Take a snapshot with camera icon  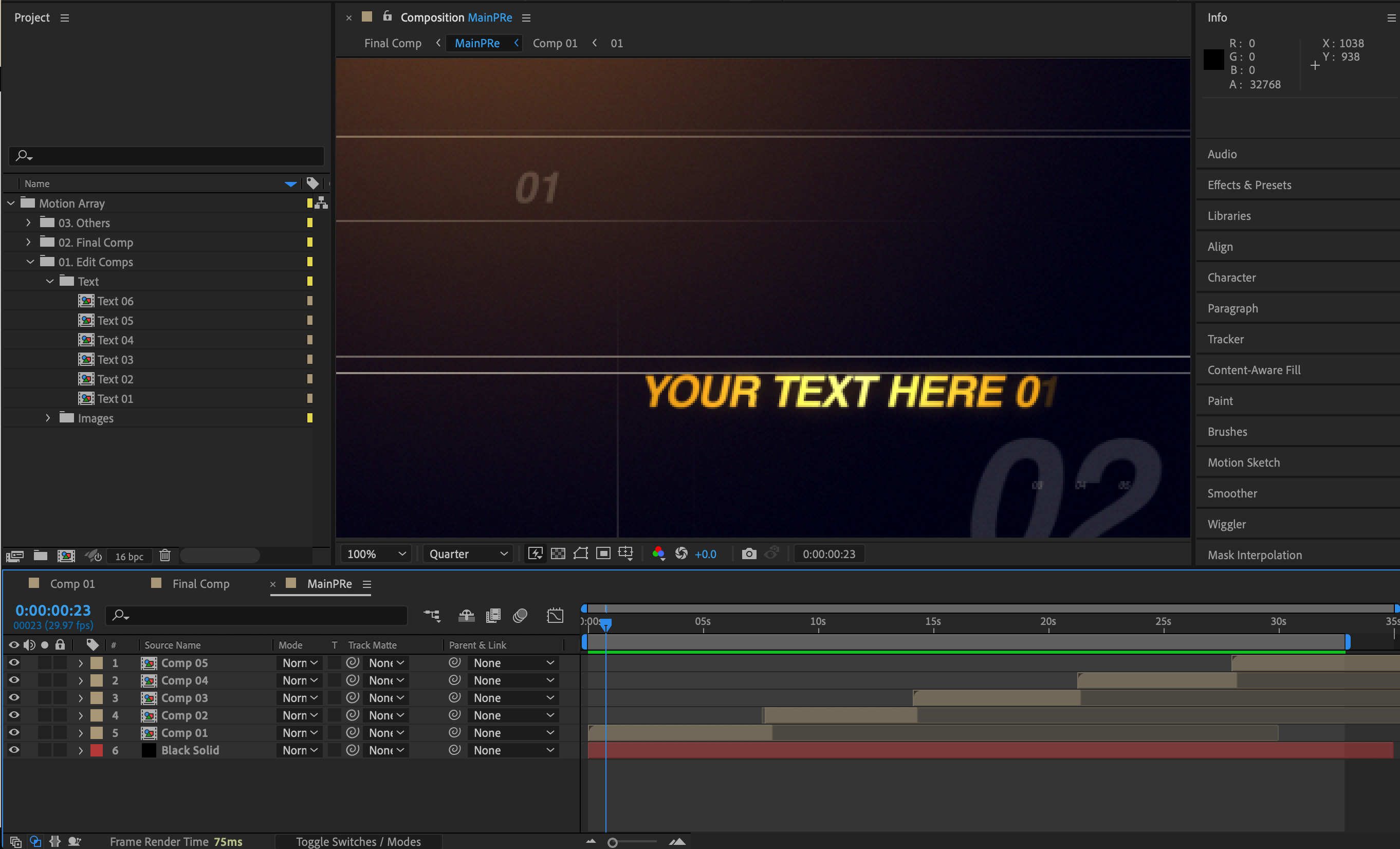(749, 553)
